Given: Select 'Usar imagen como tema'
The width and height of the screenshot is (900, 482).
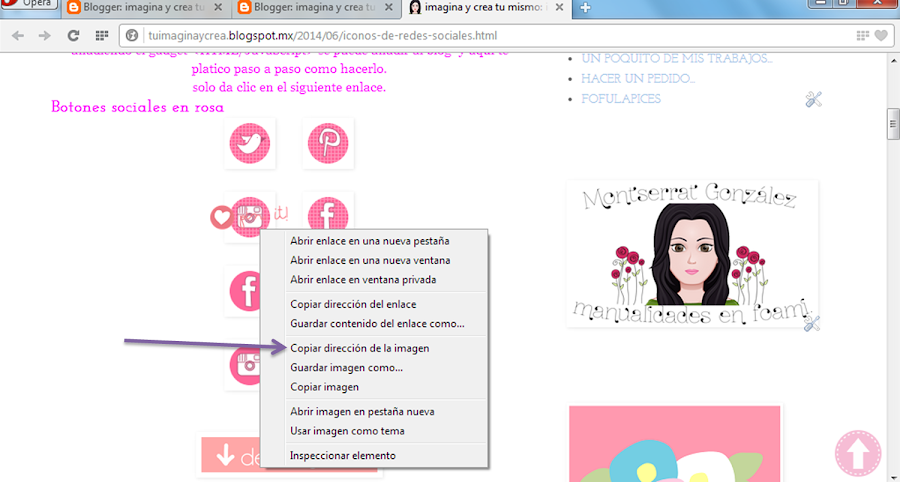Looking at the screenshot, I should tap(347, 431).
